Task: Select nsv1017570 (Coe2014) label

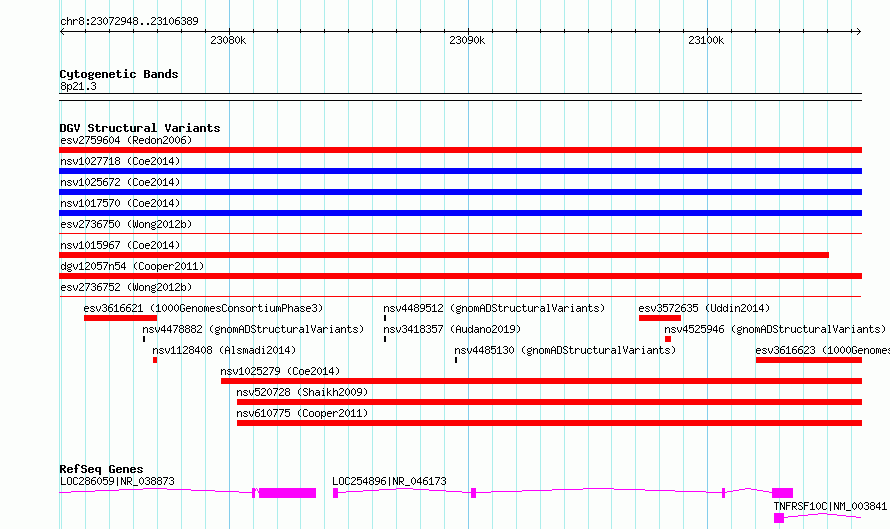Action: (x=120, y=203)
